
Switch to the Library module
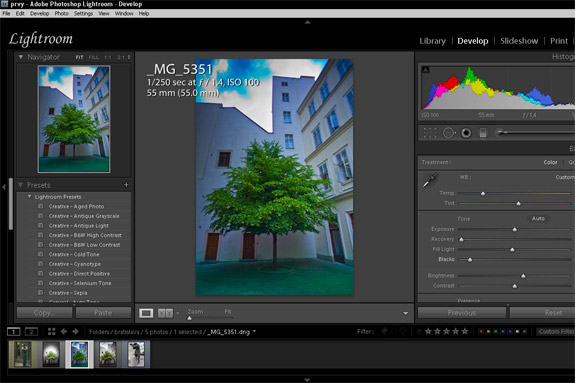pyautogui.click(x=432, y=41)
